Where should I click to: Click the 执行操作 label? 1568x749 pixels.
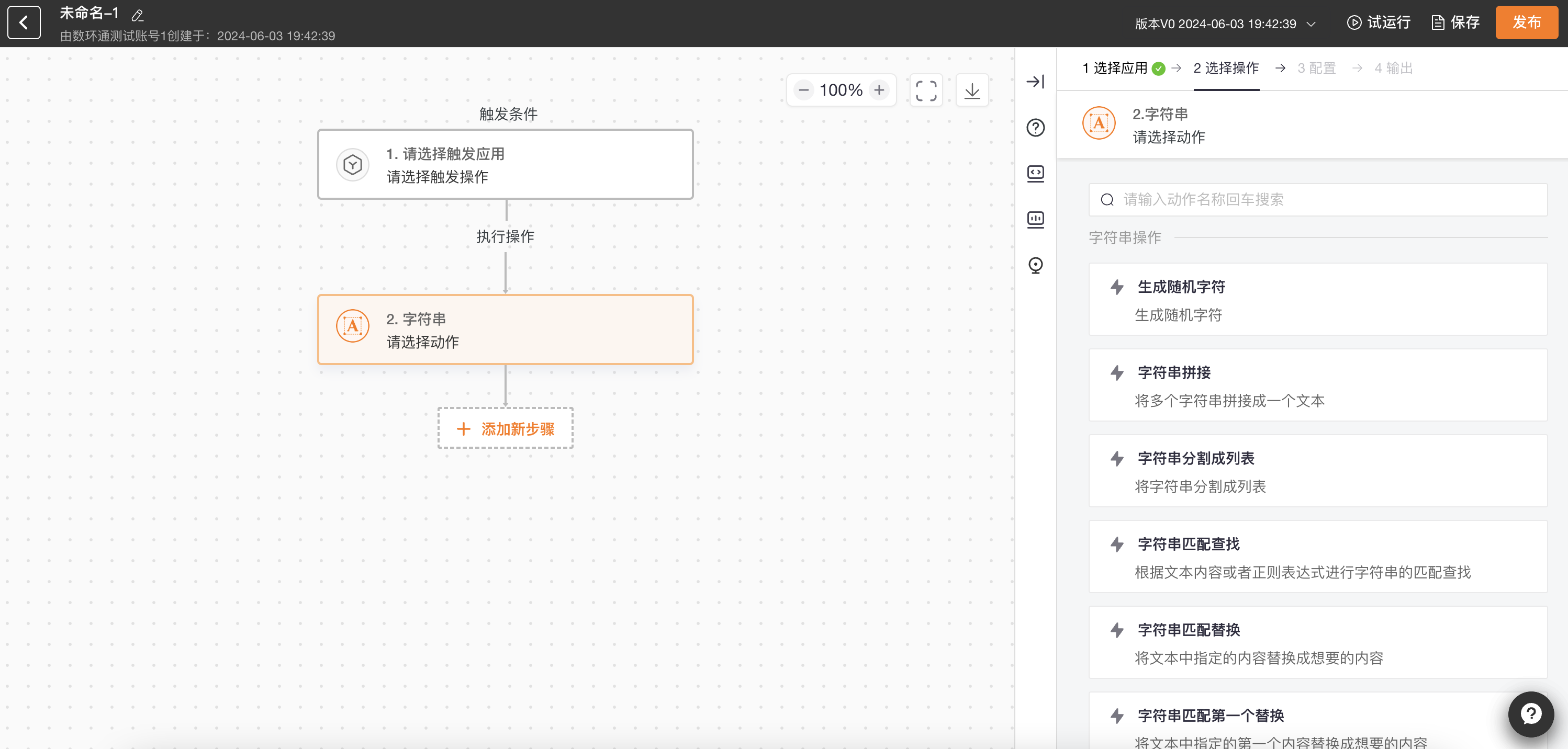click(505, 236)
